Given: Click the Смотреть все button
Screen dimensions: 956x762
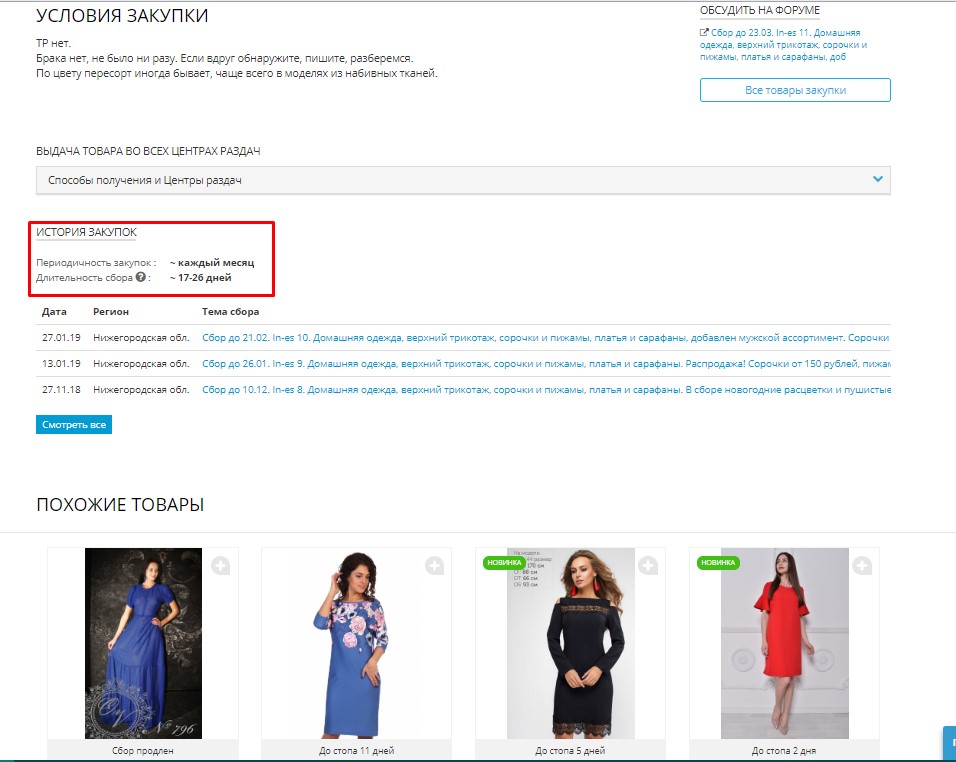Looking at the screenshot, I should click(x=74, y=425).
